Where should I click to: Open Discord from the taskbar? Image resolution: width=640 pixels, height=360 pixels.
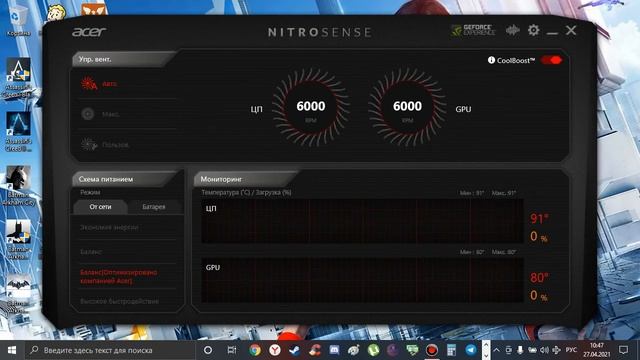[334, 350]
